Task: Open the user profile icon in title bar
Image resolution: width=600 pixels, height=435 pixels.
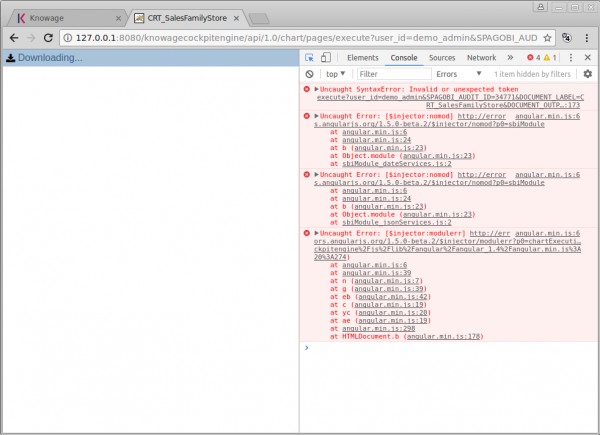Action: [x=541, y=7]
